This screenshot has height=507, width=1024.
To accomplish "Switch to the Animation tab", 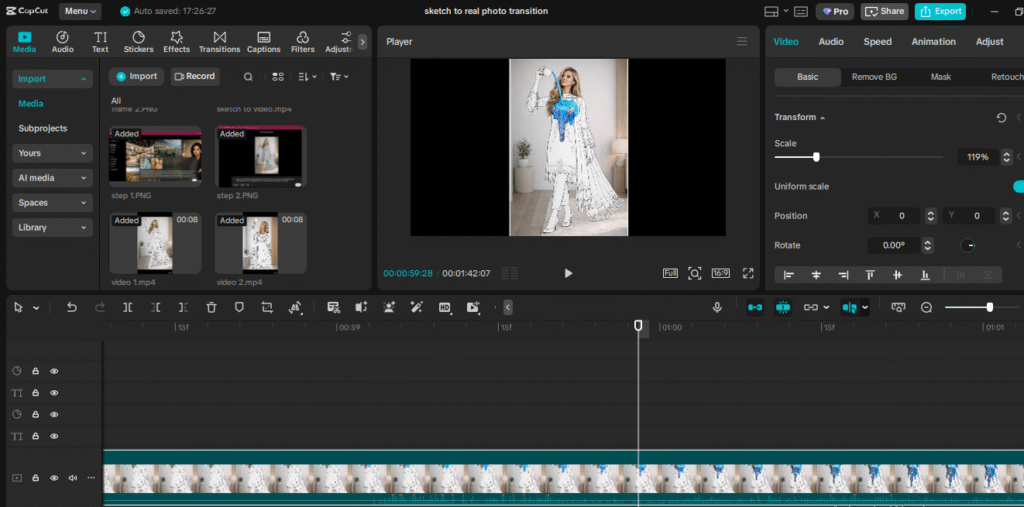I will click(933, 42).
